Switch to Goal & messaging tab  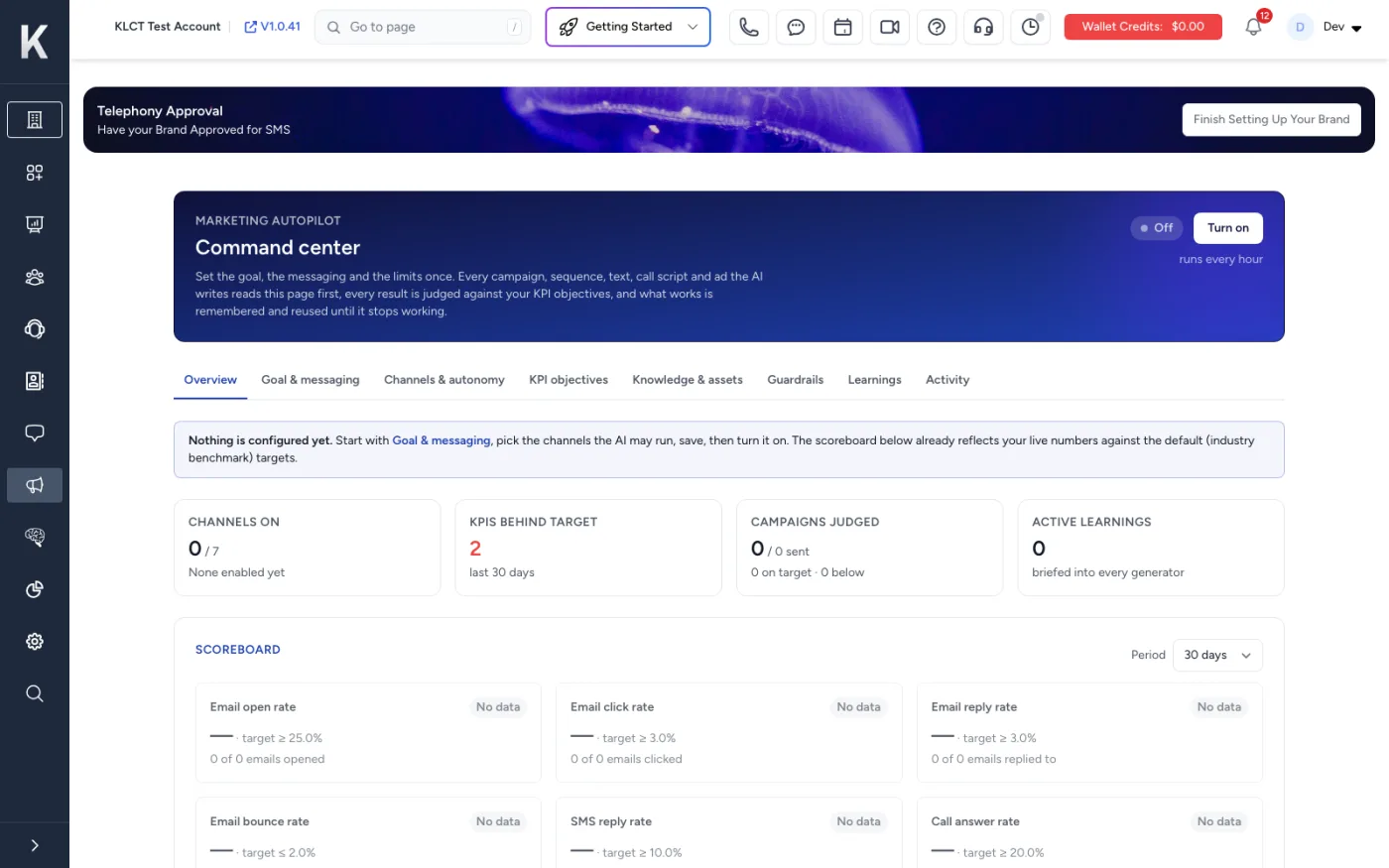pos(311,380)
